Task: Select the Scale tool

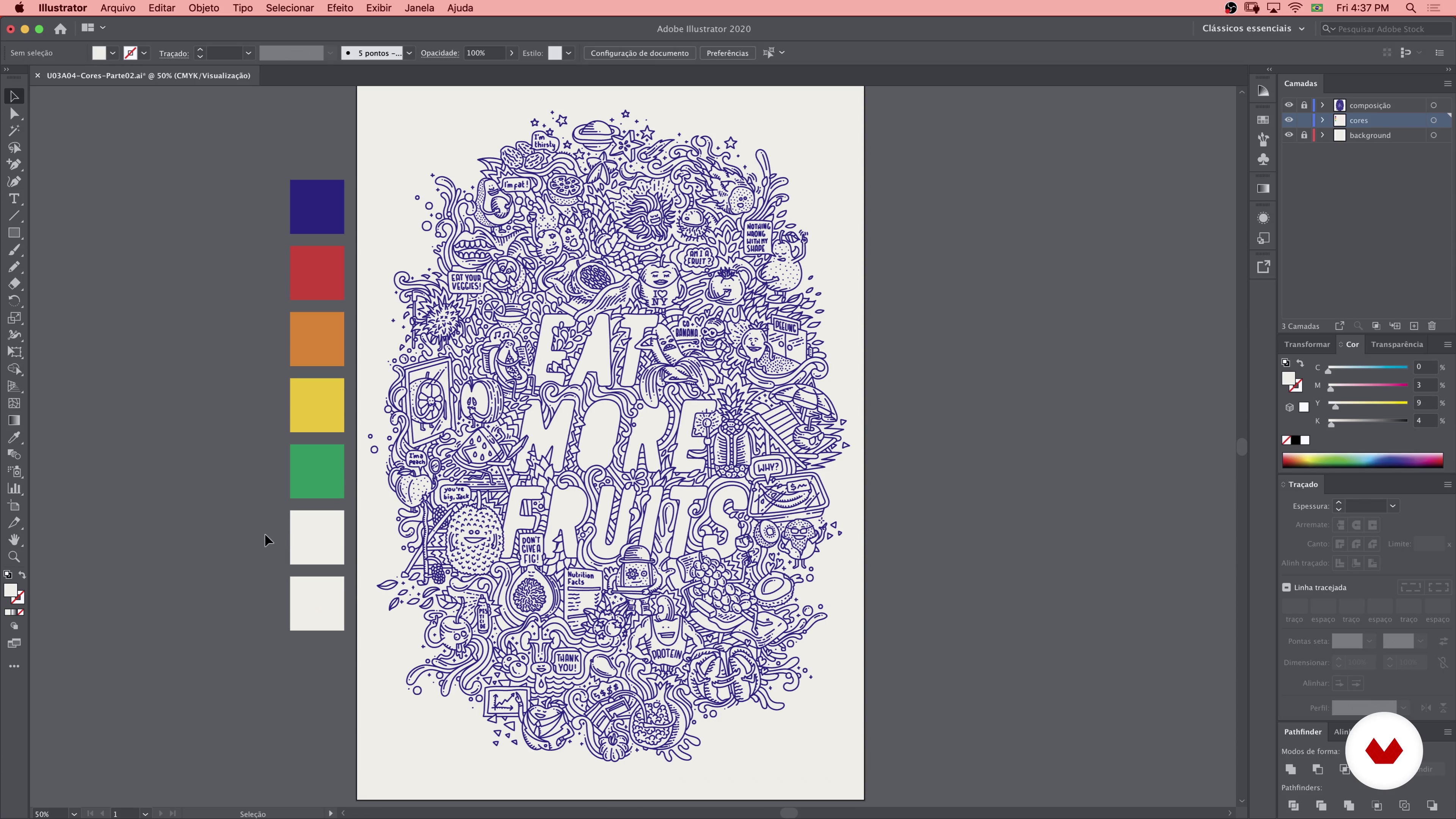Action: point(14,318)
